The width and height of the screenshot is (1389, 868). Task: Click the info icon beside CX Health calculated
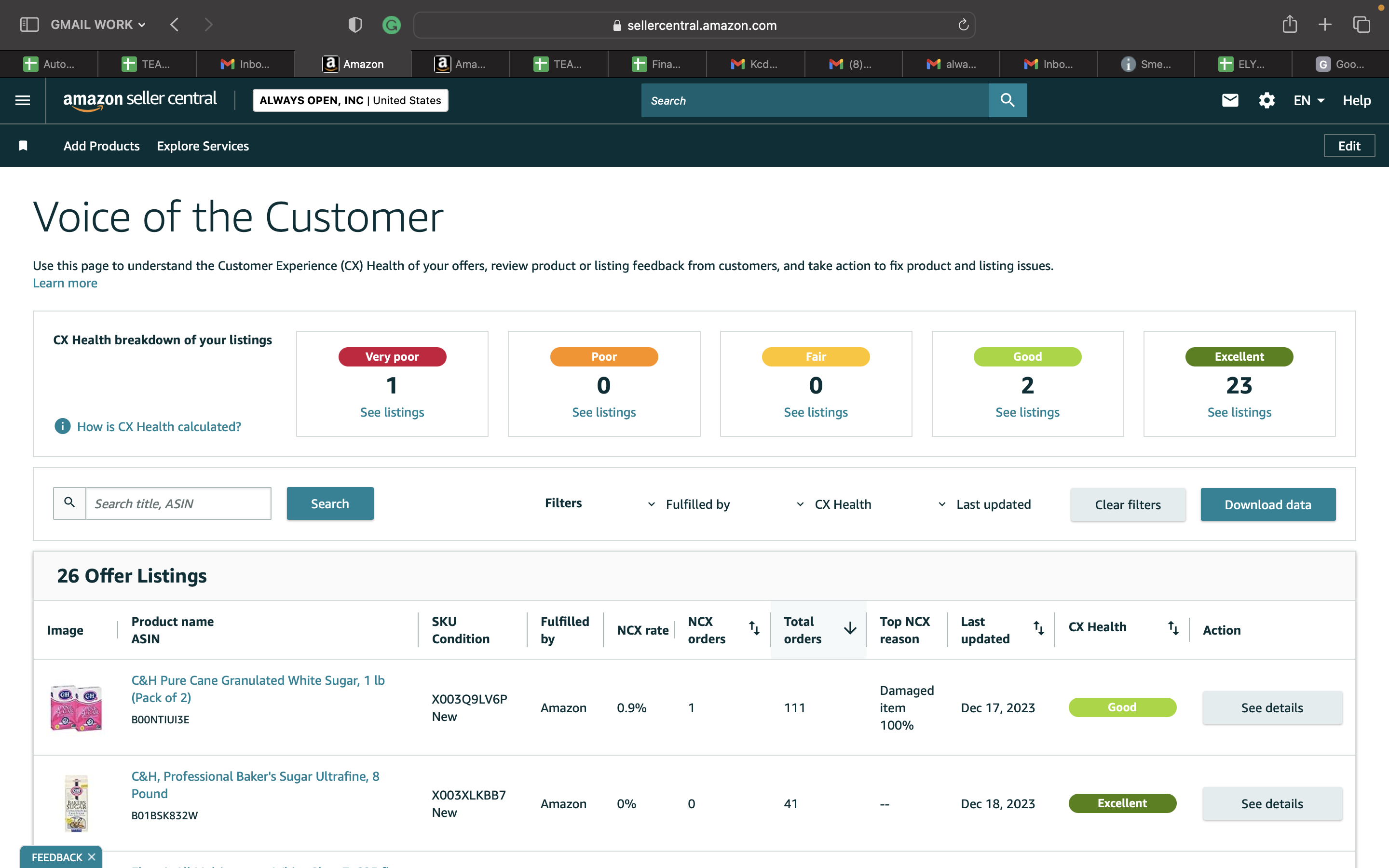(x=62, y=427)
